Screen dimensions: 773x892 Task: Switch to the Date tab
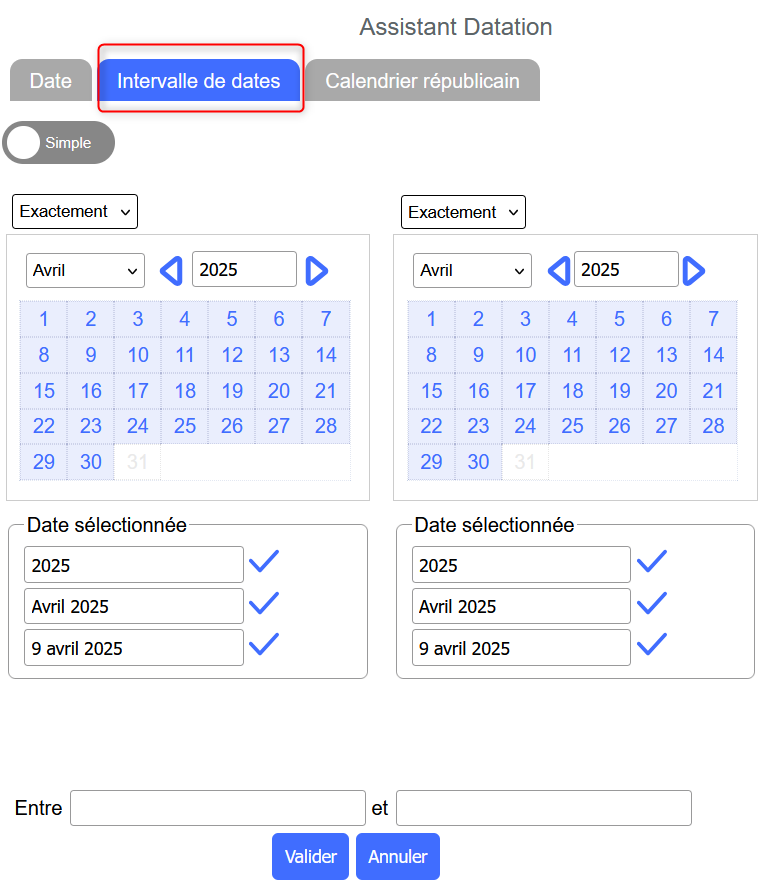[51, 80]
